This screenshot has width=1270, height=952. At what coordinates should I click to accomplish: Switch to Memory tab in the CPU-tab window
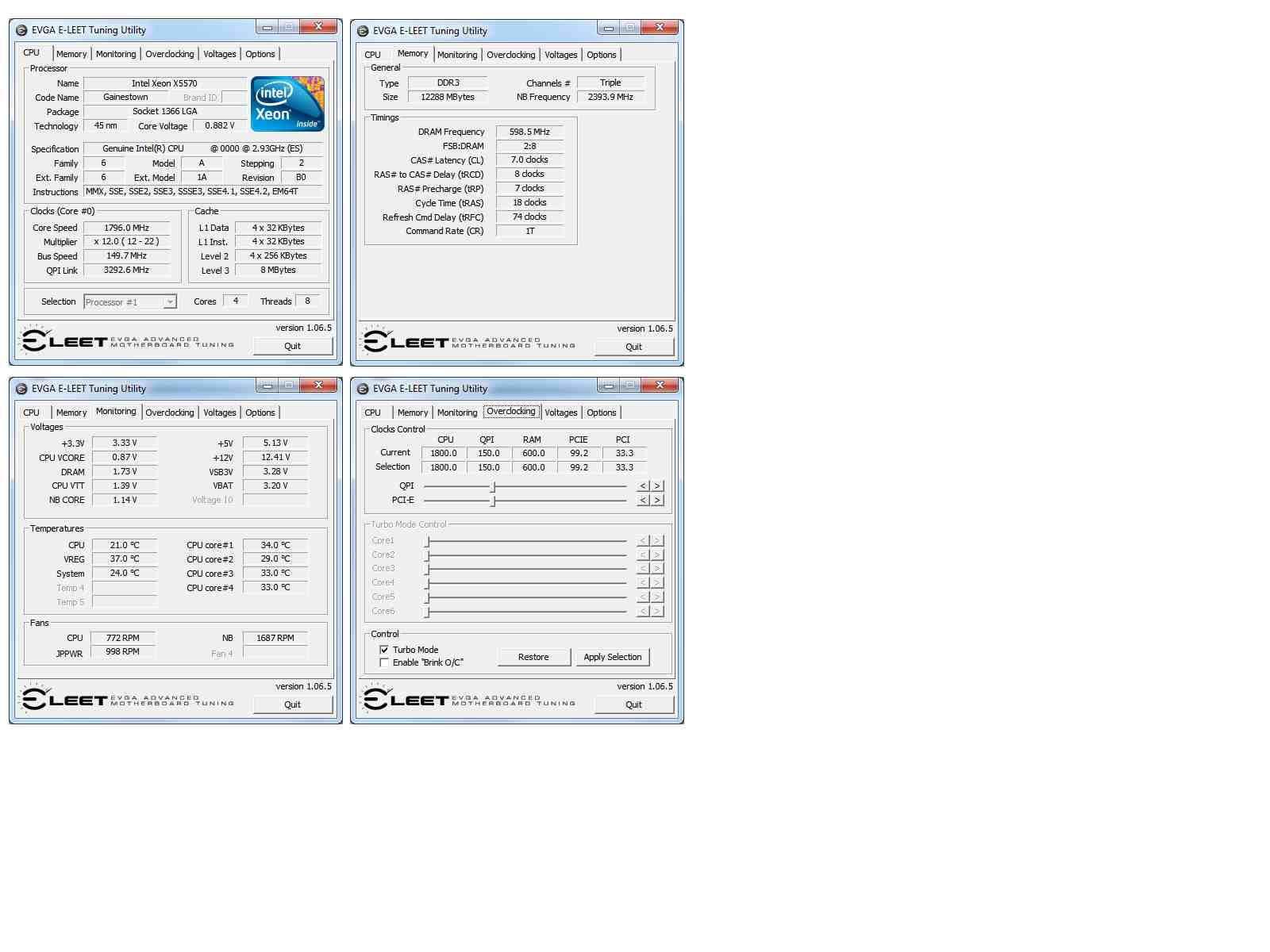point(71,55)
